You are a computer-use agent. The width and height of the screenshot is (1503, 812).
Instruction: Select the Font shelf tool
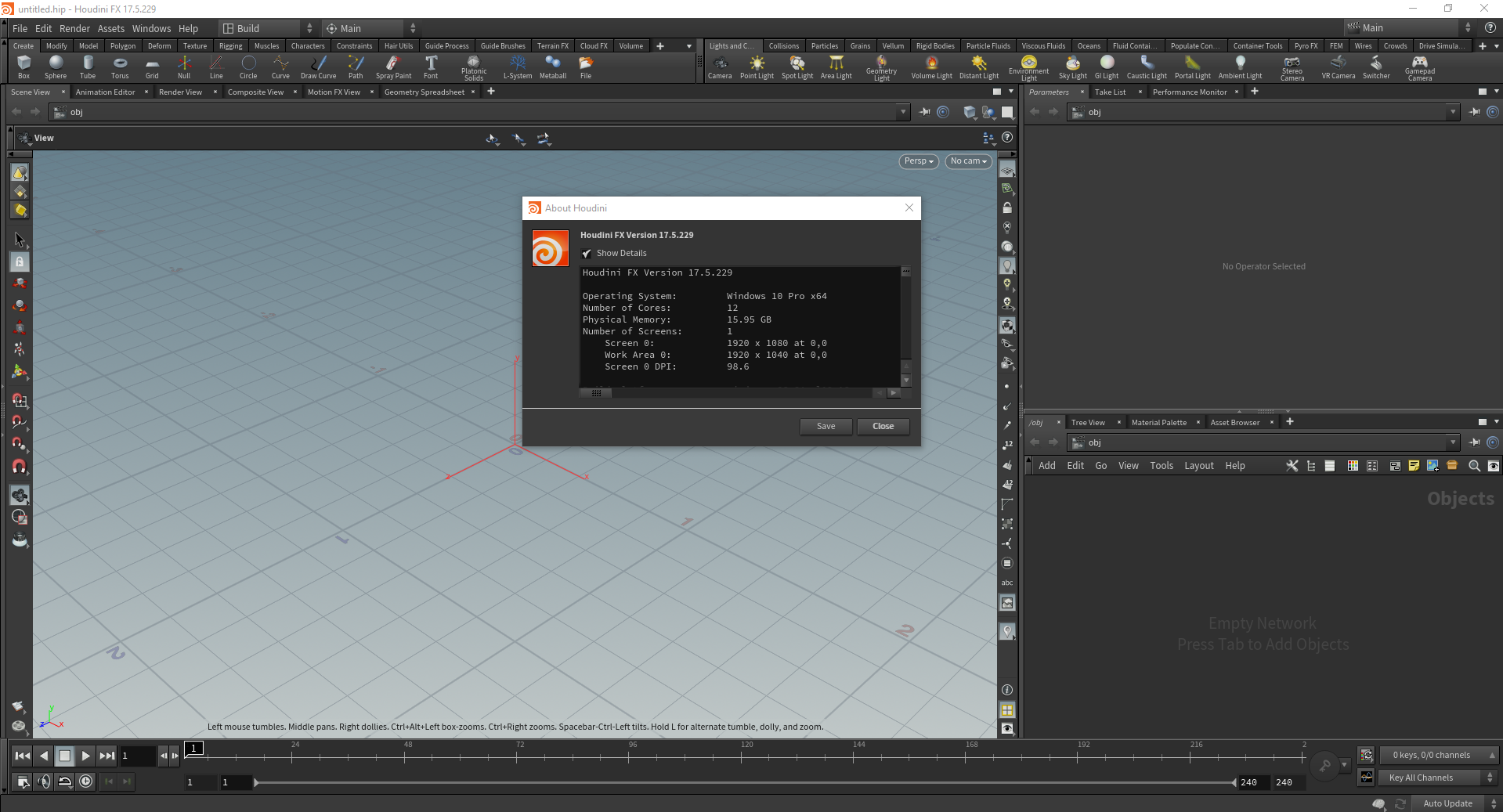click(431, 67)
